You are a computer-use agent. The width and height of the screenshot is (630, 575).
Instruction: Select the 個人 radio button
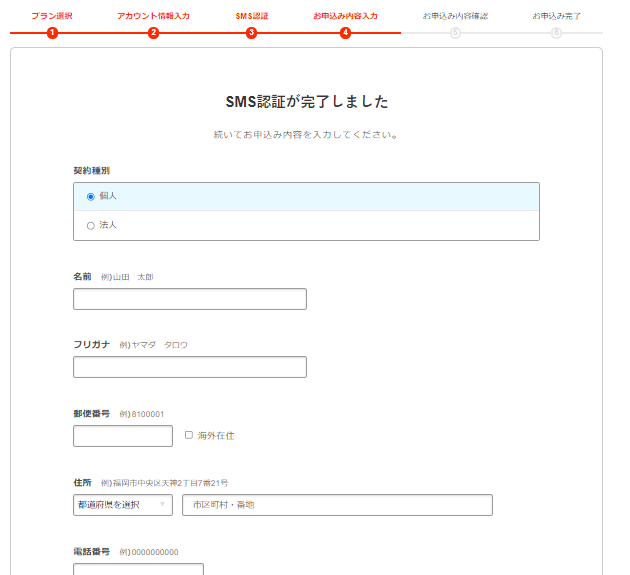tap(91, 196)
